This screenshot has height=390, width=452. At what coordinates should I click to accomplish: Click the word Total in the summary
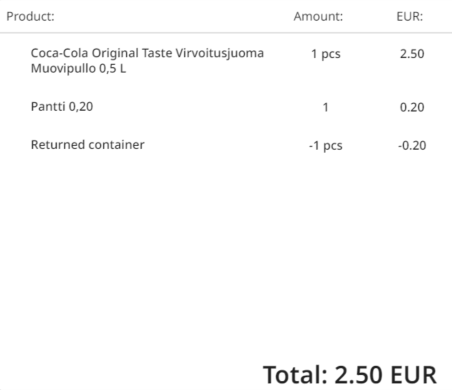296,375
